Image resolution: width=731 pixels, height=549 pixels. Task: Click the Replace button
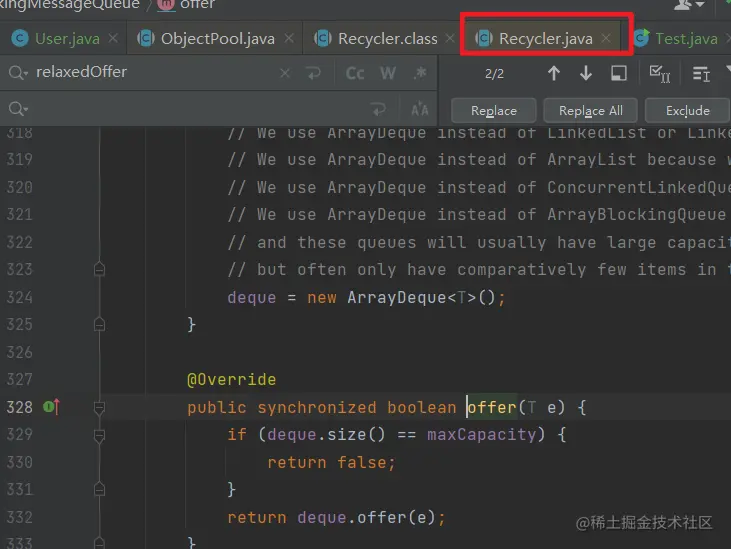click(494, 110)
